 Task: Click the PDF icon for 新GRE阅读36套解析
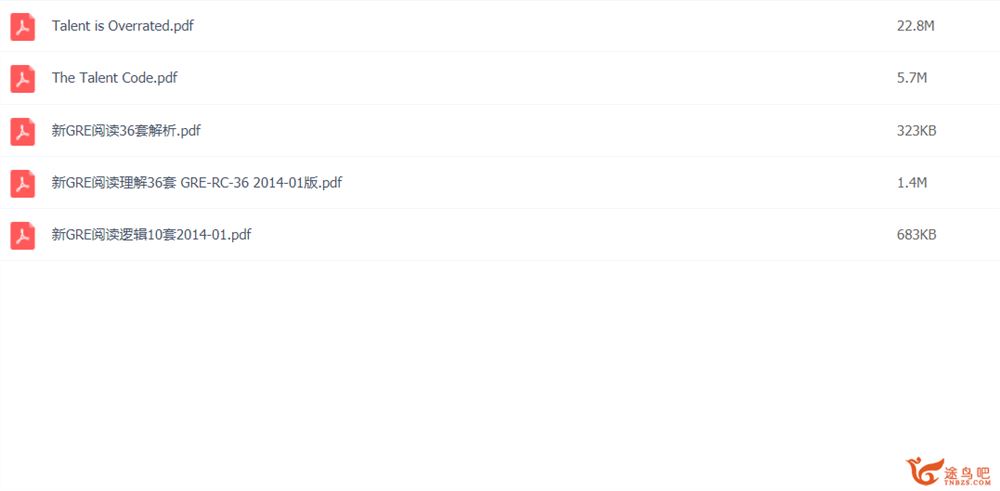[22, 131]
